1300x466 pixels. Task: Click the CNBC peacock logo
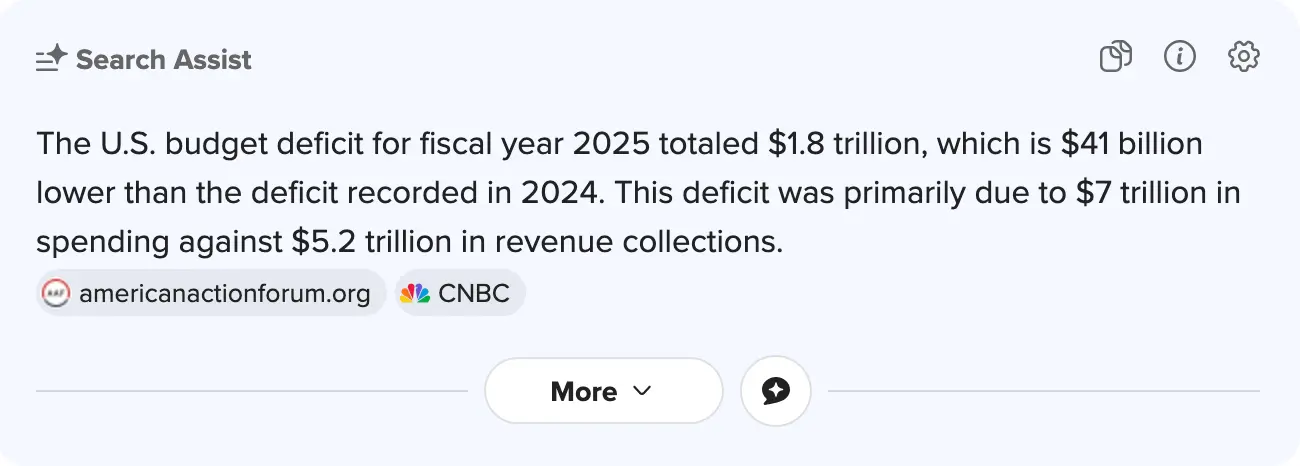click(x=414, y=293)
